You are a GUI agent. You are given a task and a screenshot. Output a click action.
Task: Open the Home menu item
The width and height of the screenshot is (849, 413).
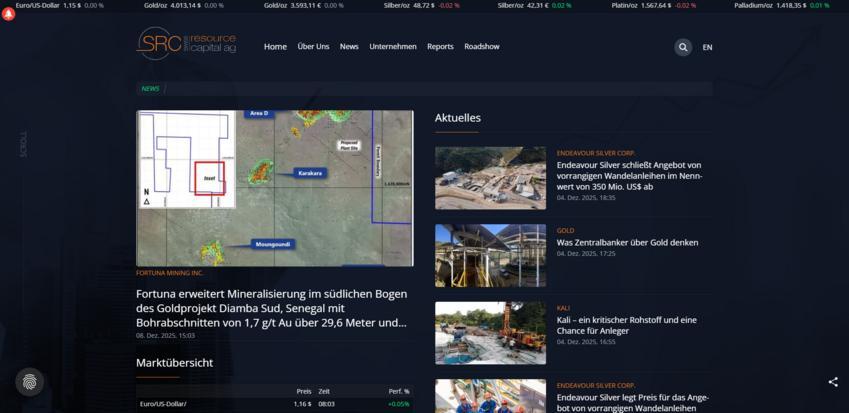[x=275, y=47]
